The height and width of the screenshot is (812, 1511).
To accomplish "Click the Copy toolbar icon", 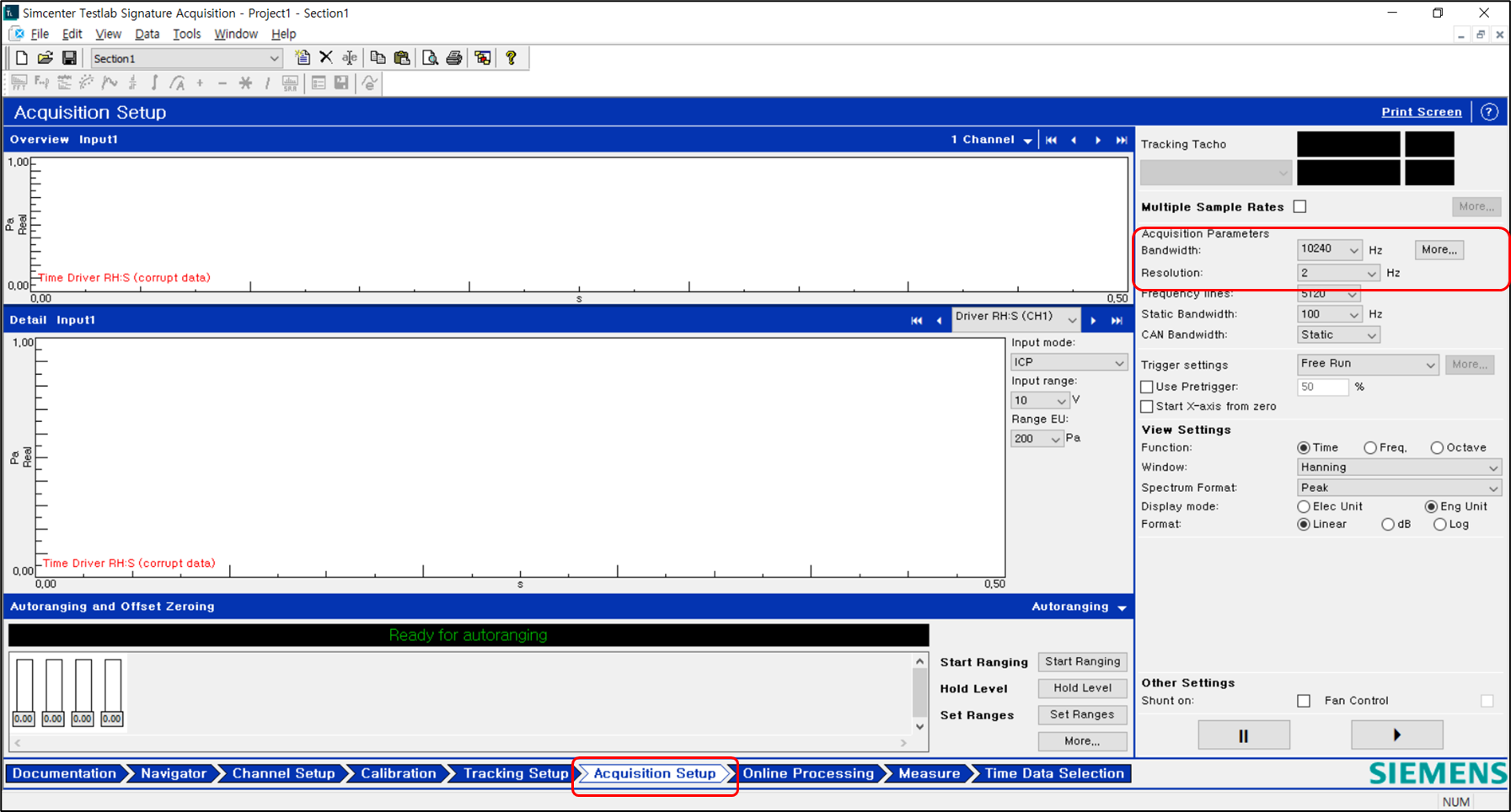I will (x=378, y=58).
